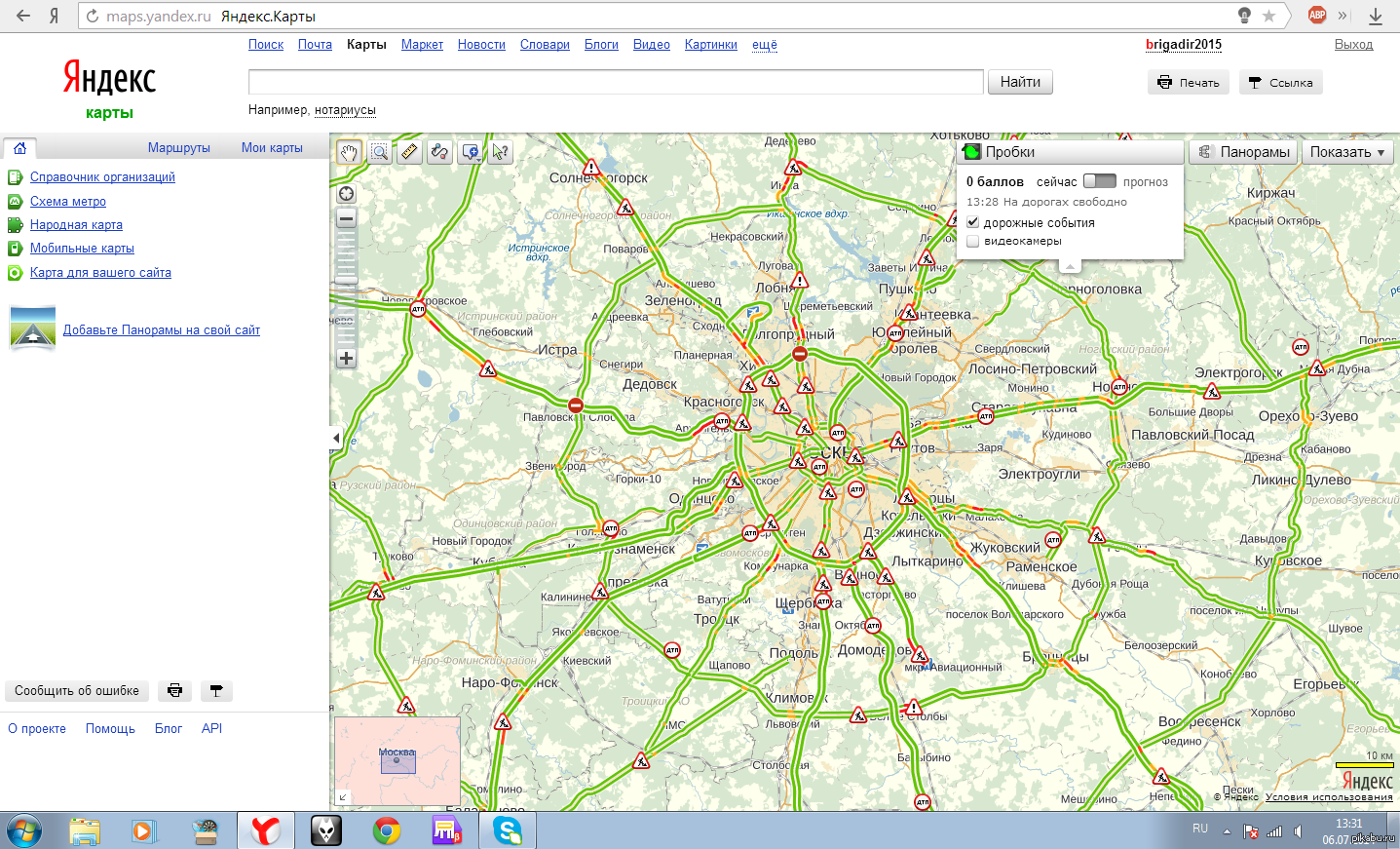
Task: Select the add placemark tool
Action: [471, 152]
